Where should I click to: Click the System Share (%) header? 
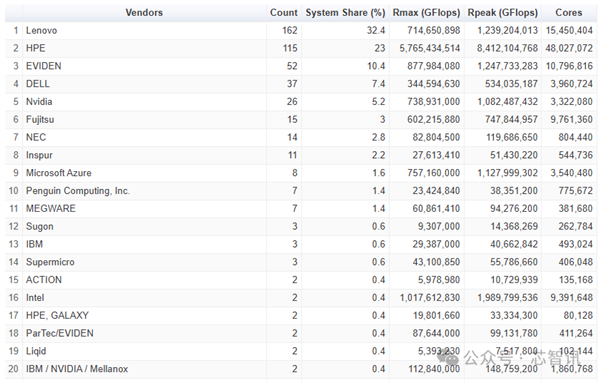345,13
